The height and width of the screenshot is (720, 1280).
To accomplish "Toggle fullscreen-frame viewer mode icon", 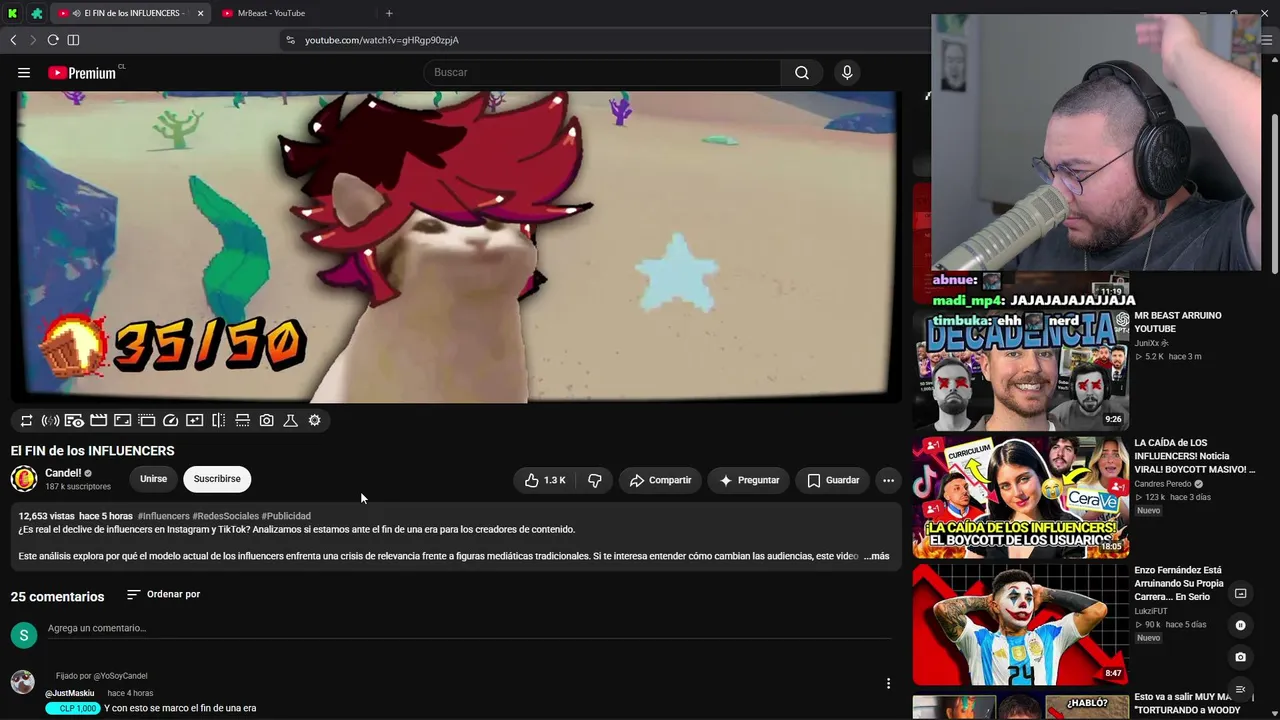I will pos(122,421).
